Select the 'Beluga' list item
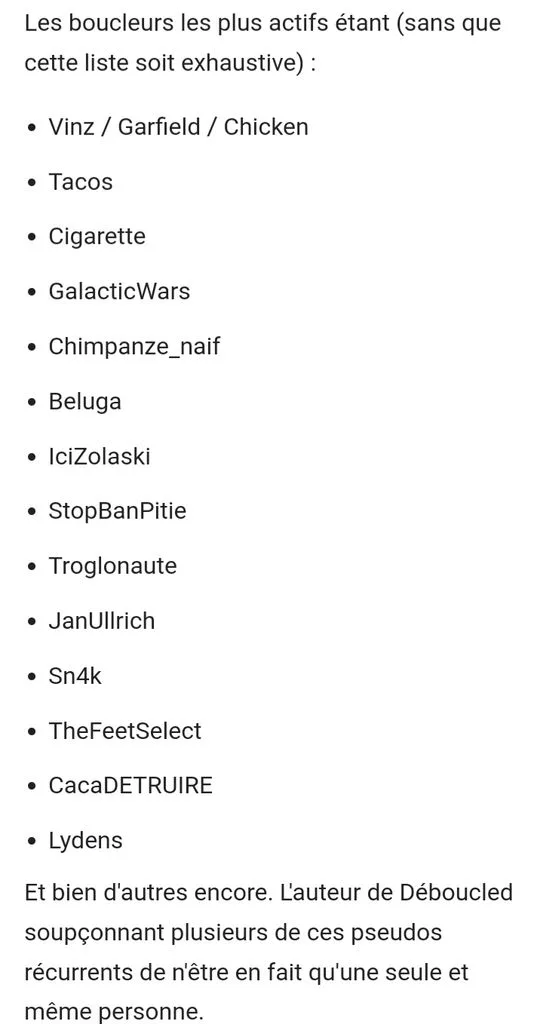This screenshot has height=1024, width=543. [x=85, y=402]
